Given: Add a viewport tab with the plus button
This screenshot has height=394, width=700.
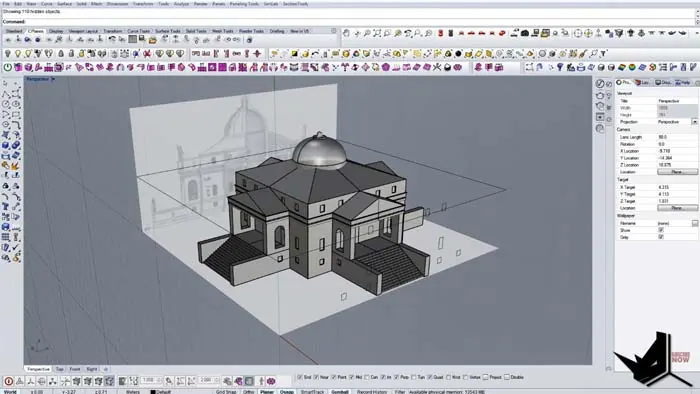Looking at the screenshot, I should click(106, 369).
